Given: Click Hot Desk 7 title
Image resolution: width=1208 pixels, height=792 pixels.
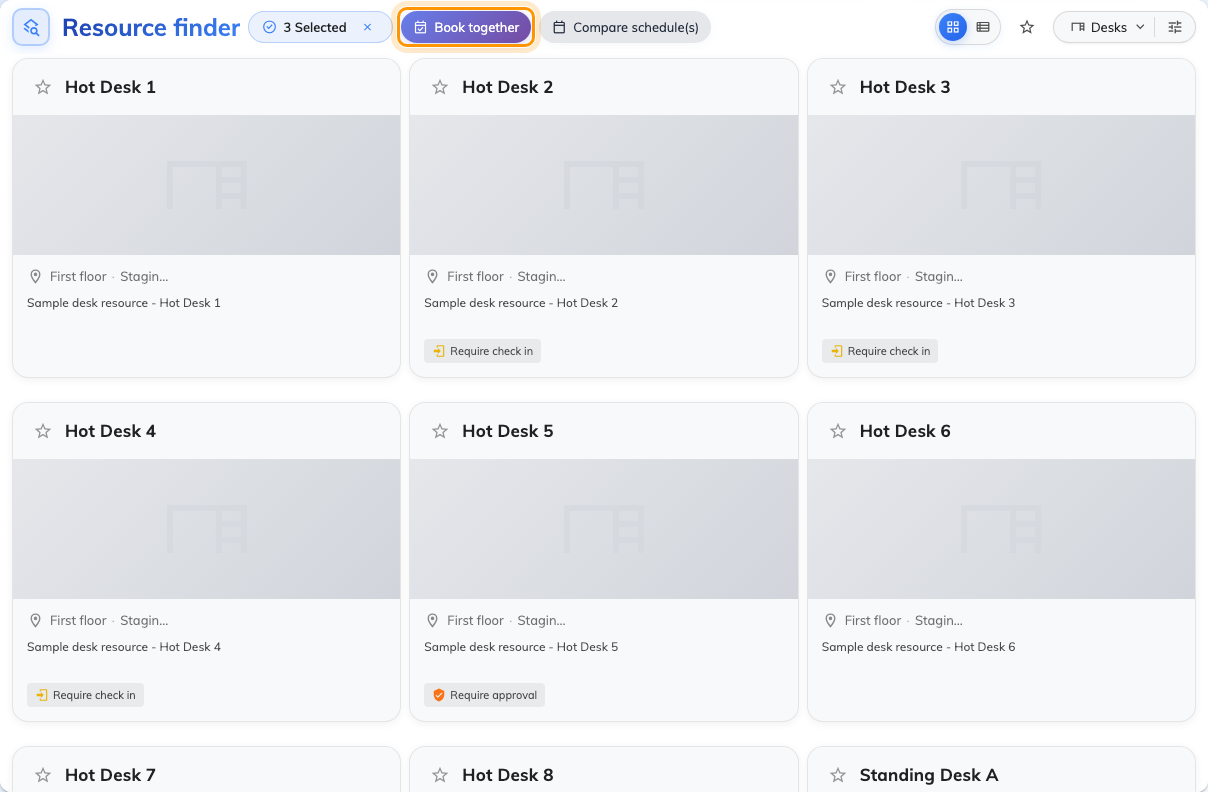Looking at the screenshot, I should point(110,775).
